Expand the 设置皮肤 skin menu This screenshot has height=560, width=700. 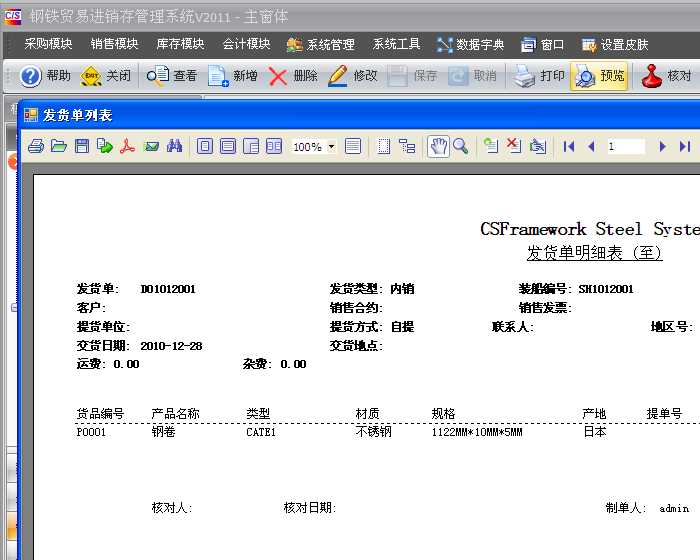(x=615, y=45)
